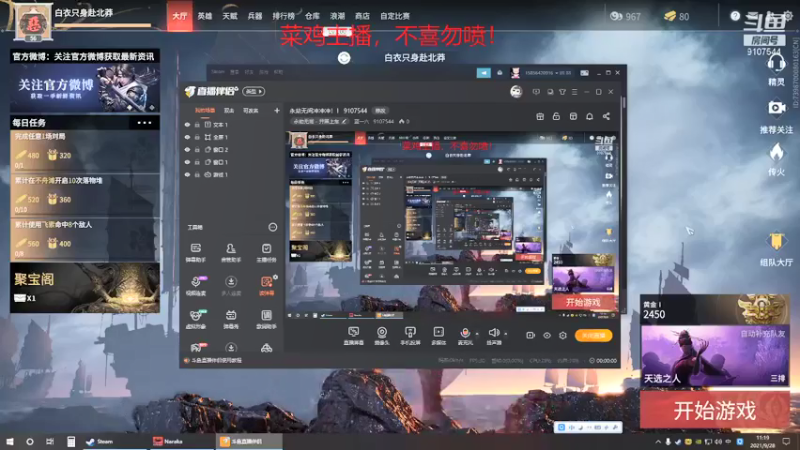Open the multi-person download tool icon
The width and height of the screenshot is (800, 450).
[x=231, y=286]
